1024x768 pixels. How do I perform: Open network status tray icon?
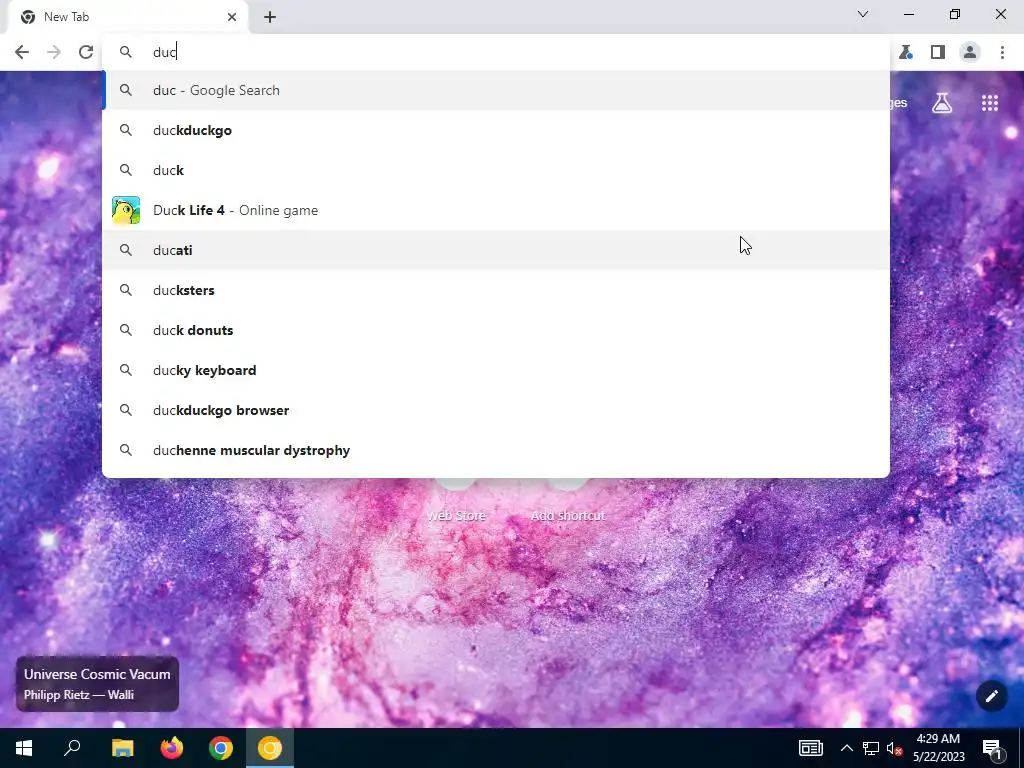point(871,748)
